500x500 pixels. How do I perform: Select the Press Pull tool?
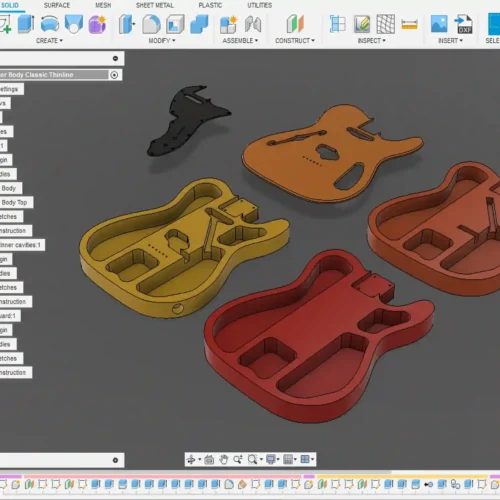(127, 24)
